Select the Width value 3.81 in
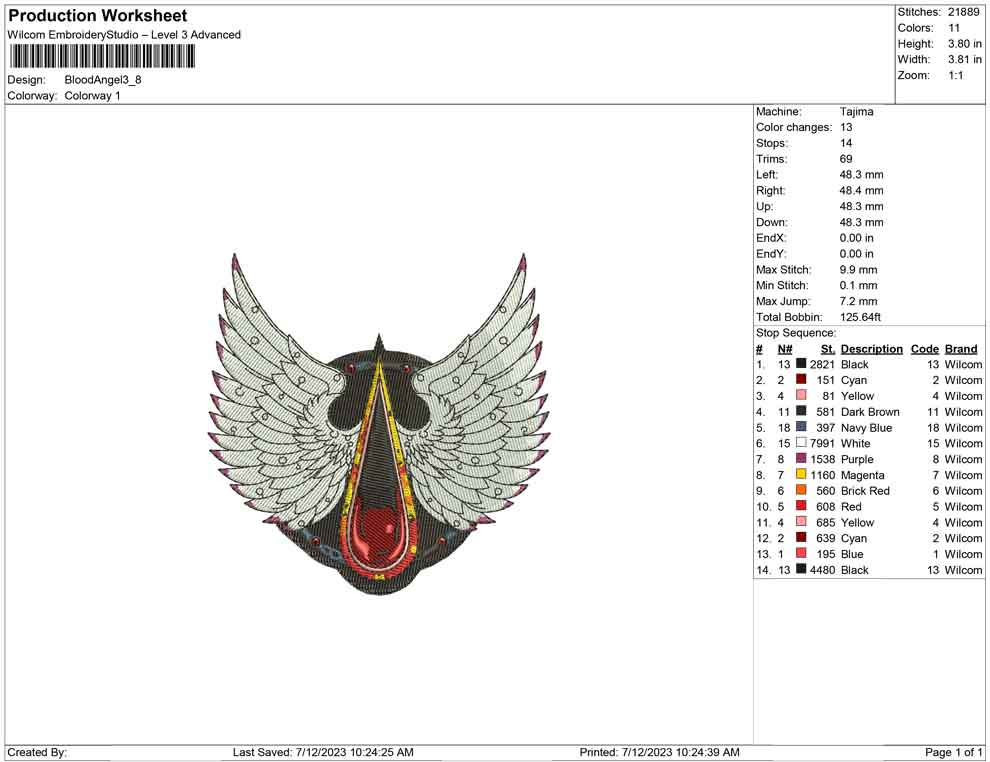The height and width of the screenshot is (762, 990). pos(965,59)
